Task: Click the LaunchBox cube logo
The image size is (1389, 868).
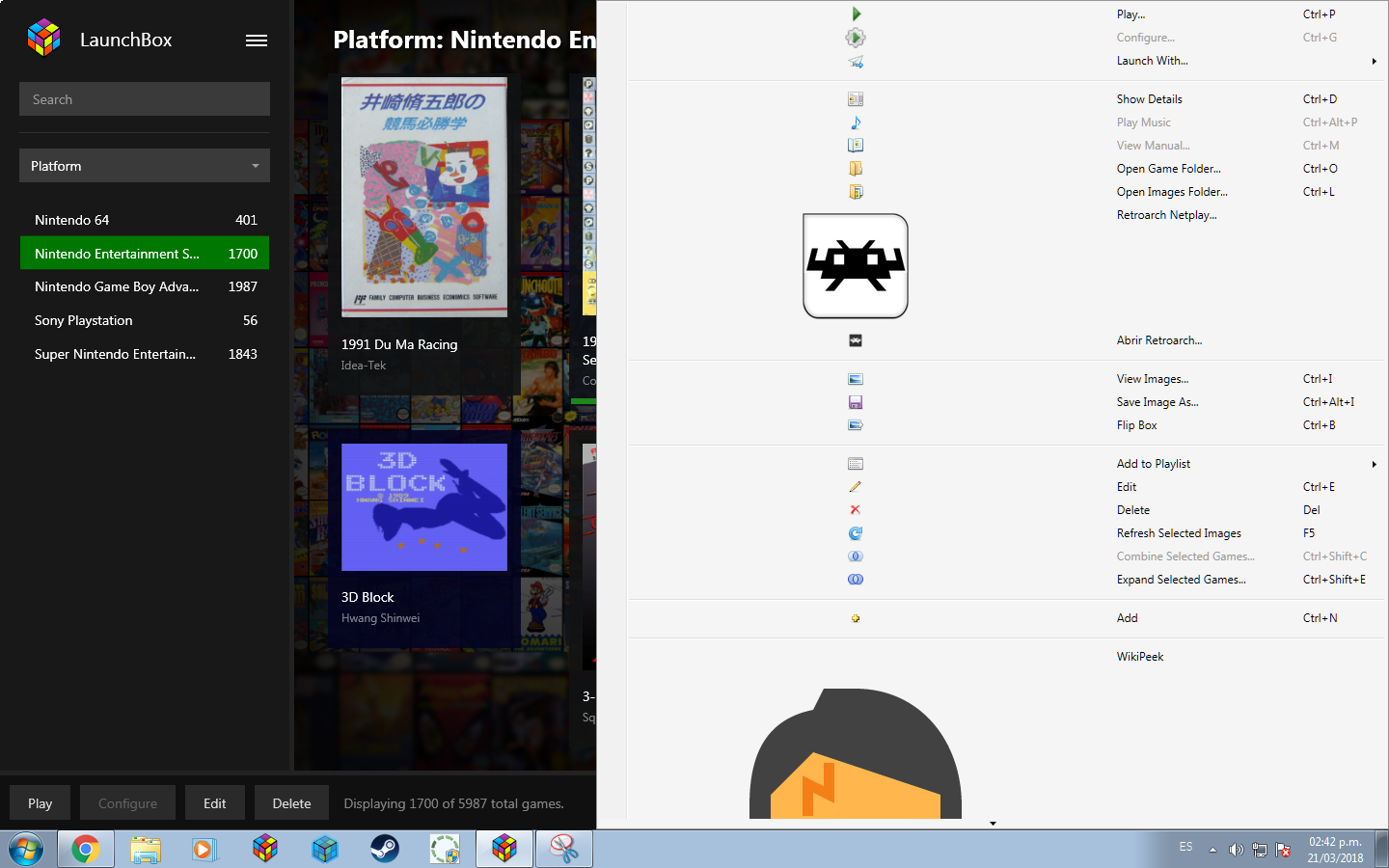Action: point(44,39)
